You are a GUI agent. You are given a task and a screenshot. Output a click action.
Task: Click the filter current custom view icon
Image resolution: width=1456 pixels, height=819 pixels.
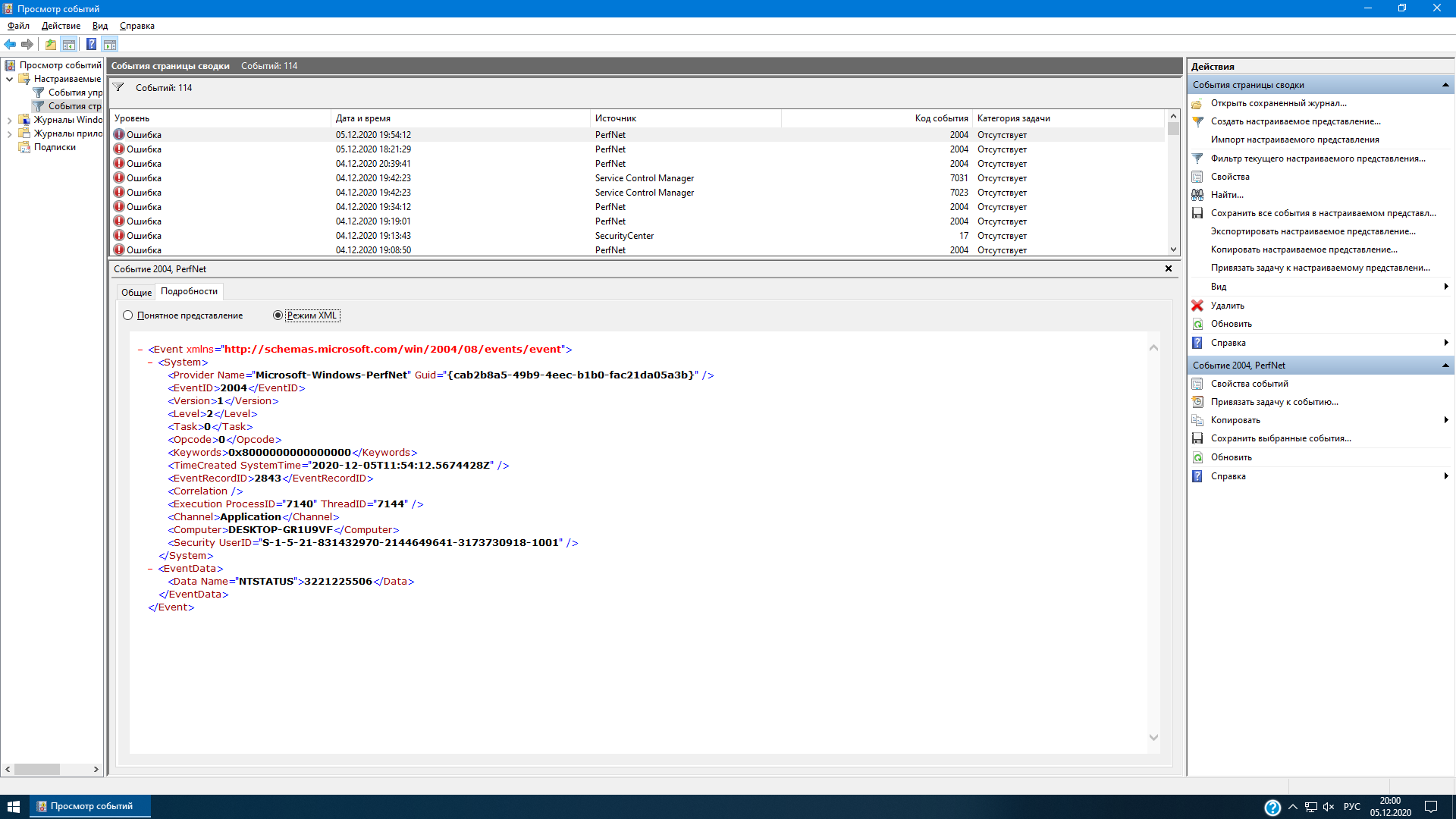[x=1197, y=158]
